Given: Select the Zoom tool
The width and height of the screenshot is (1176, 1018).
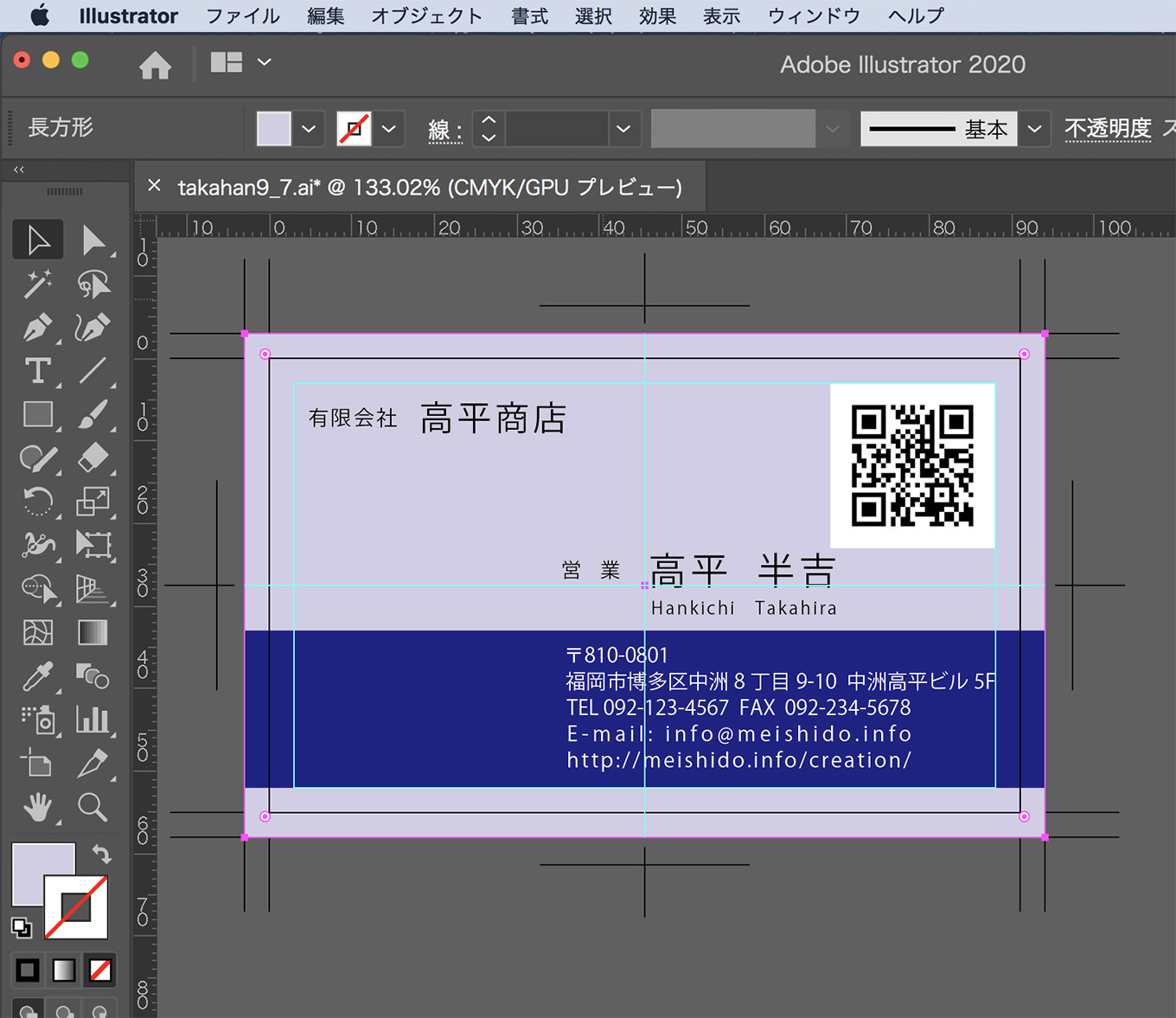Looking at the screenshot, I should point(93,807).
